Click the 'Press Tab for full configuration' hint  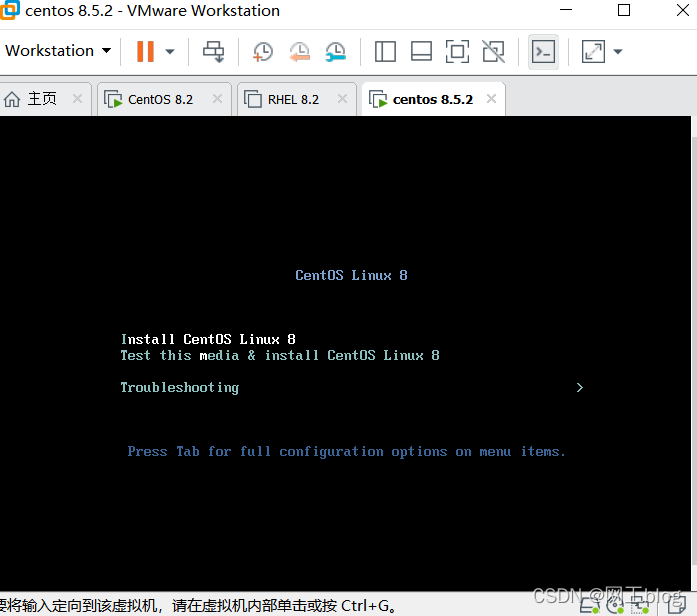point(346,452)
